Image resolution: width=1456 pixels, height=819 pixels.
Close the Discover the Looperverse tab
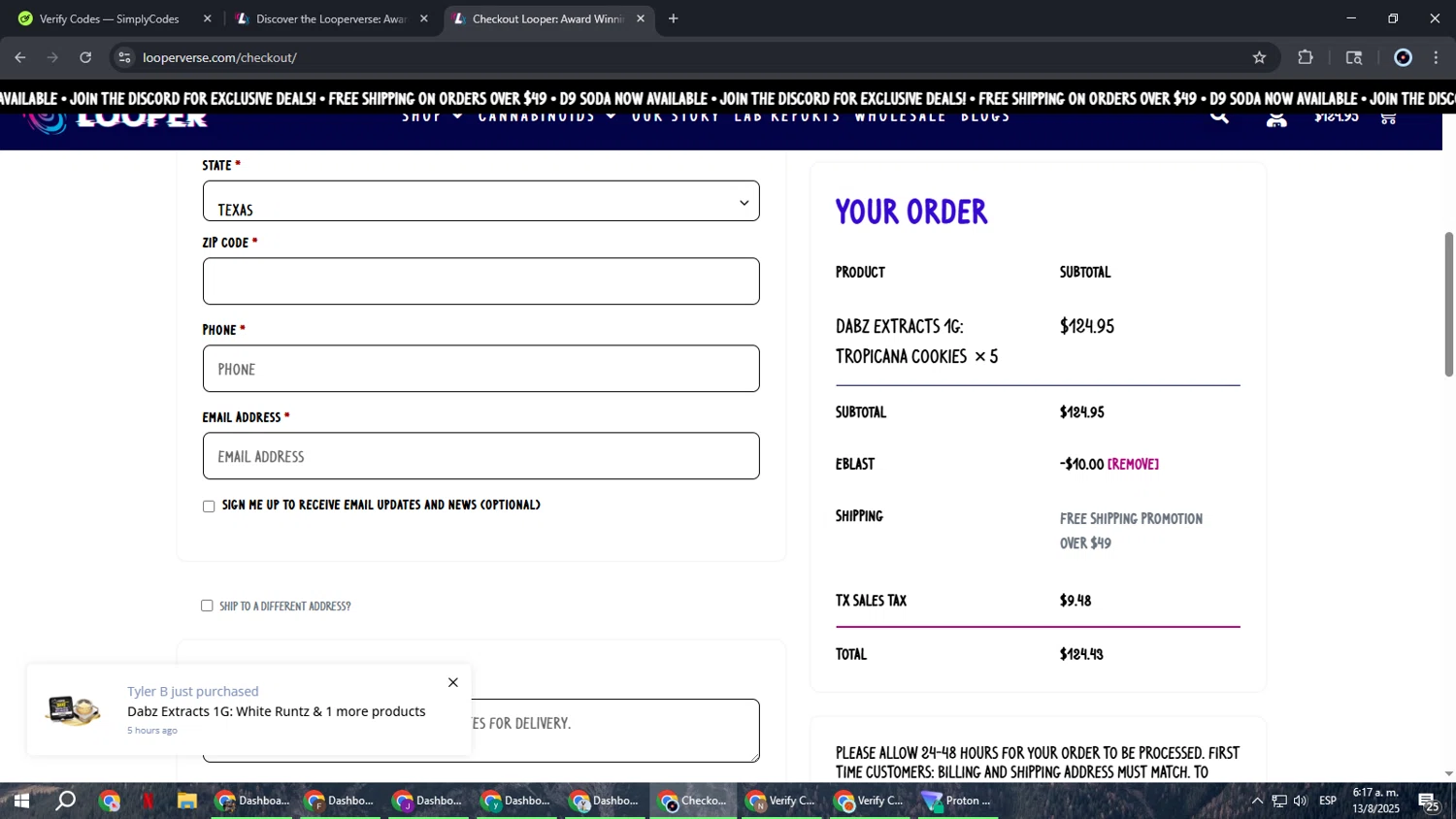coord(423,18)
